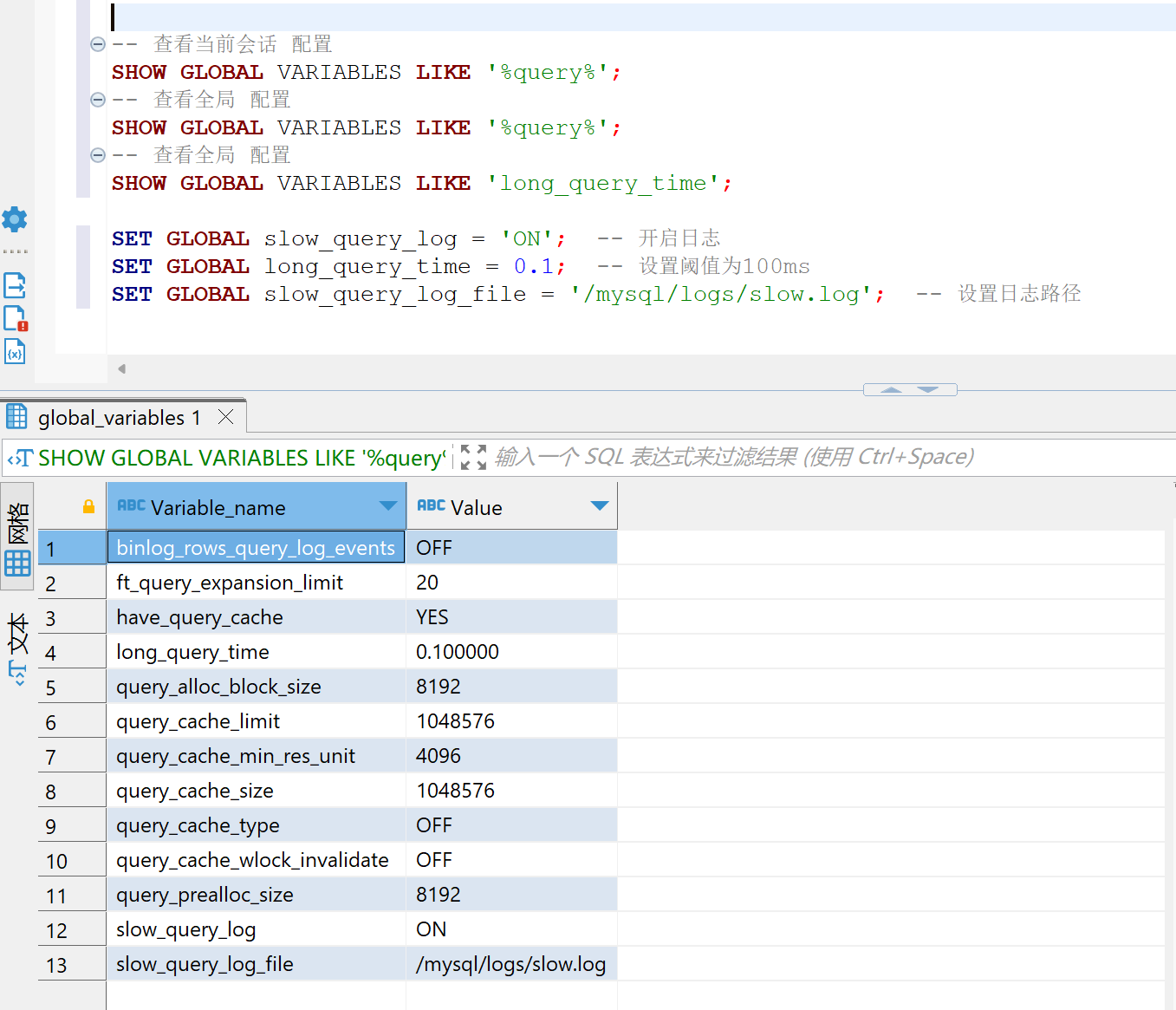The image size is (1176, 1010).
Task: Click the down arrow on the panel divider
Action: pyautogui.click(x=928, y=390)
